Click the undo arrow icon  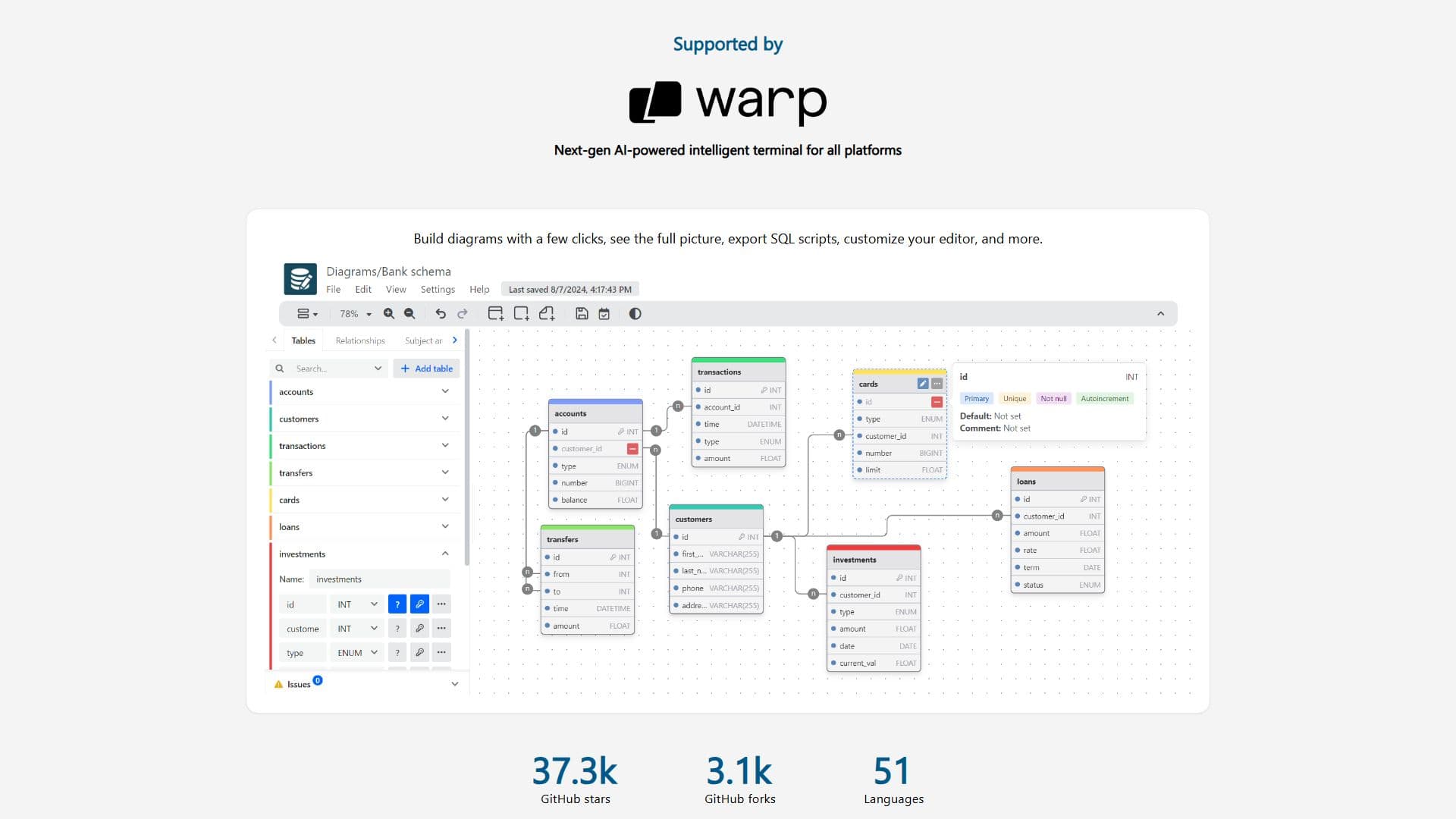point(441,314)
